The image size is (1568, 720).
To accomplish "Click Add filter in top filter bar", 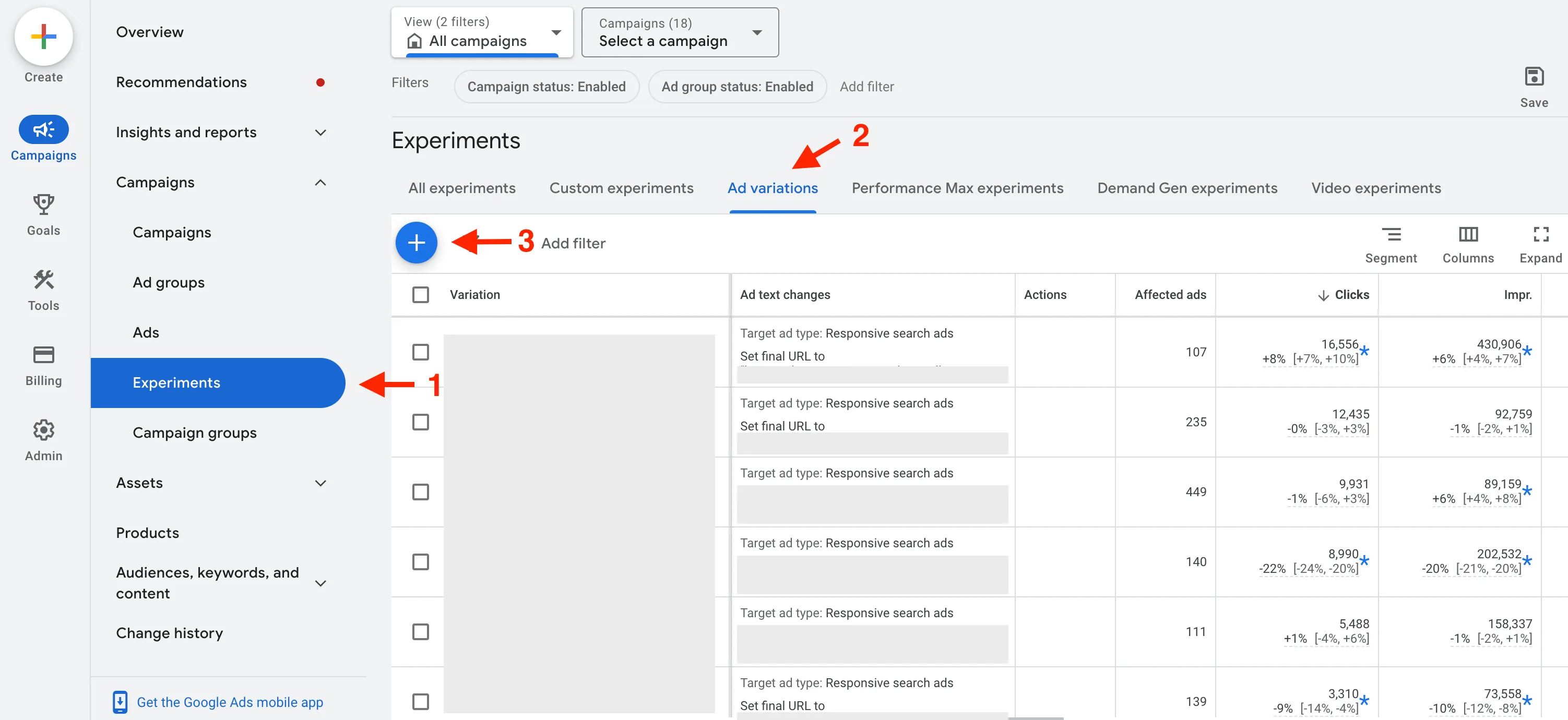I will (866, 87).
